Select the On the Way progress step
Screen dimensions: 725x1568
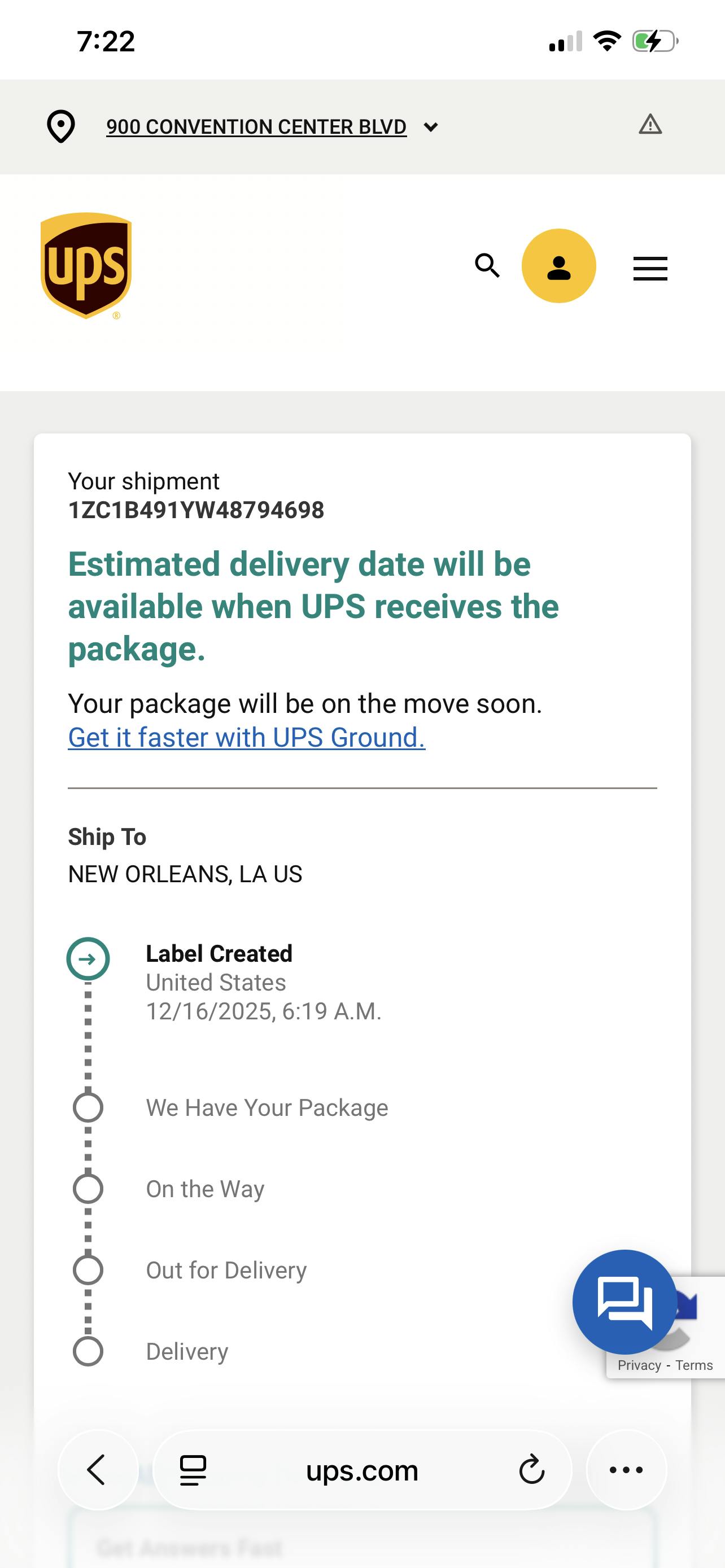pyautogui.click(x=205, y=1189)
